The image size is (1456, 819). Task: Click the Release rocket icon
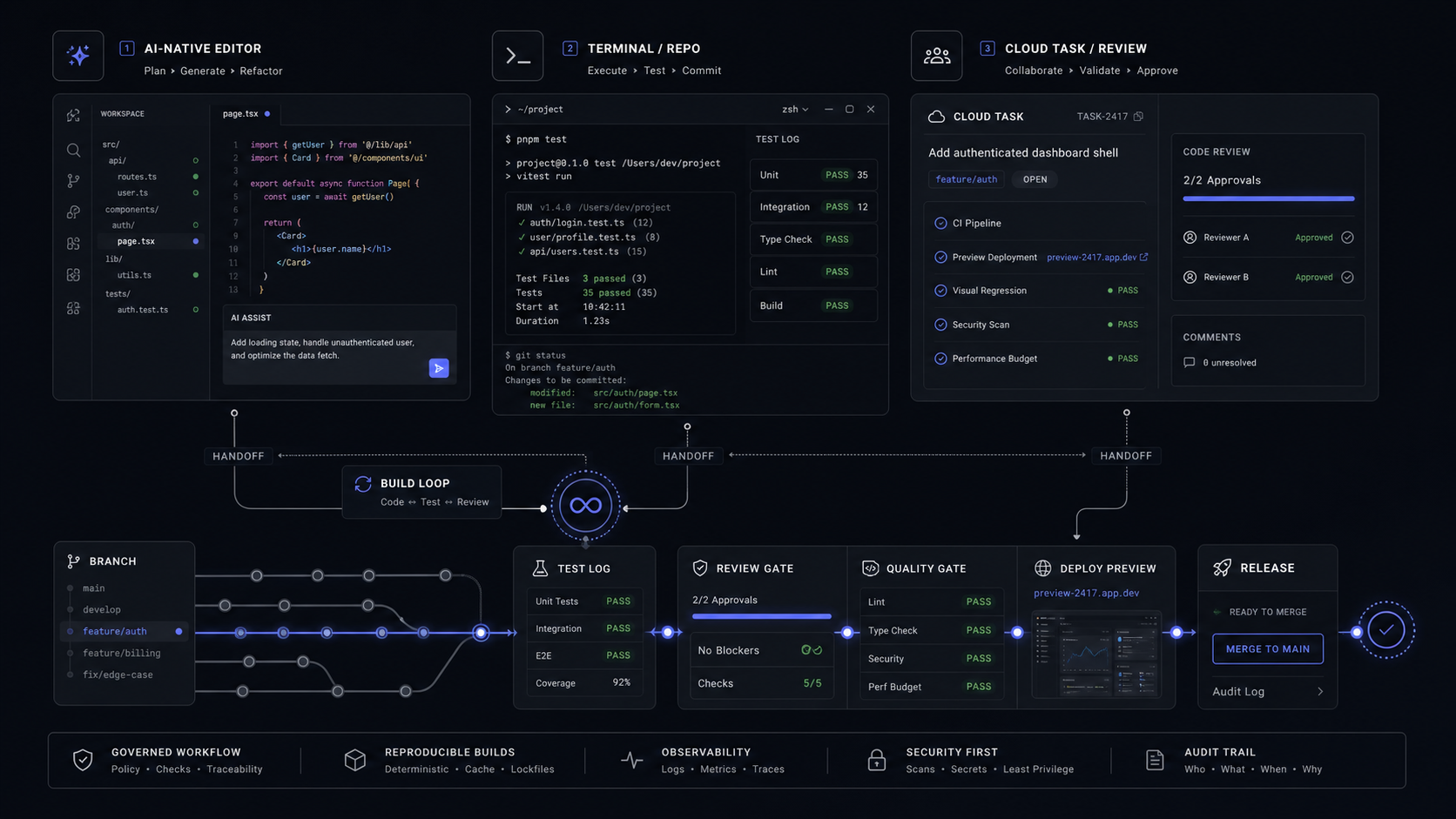point(1222,567)
